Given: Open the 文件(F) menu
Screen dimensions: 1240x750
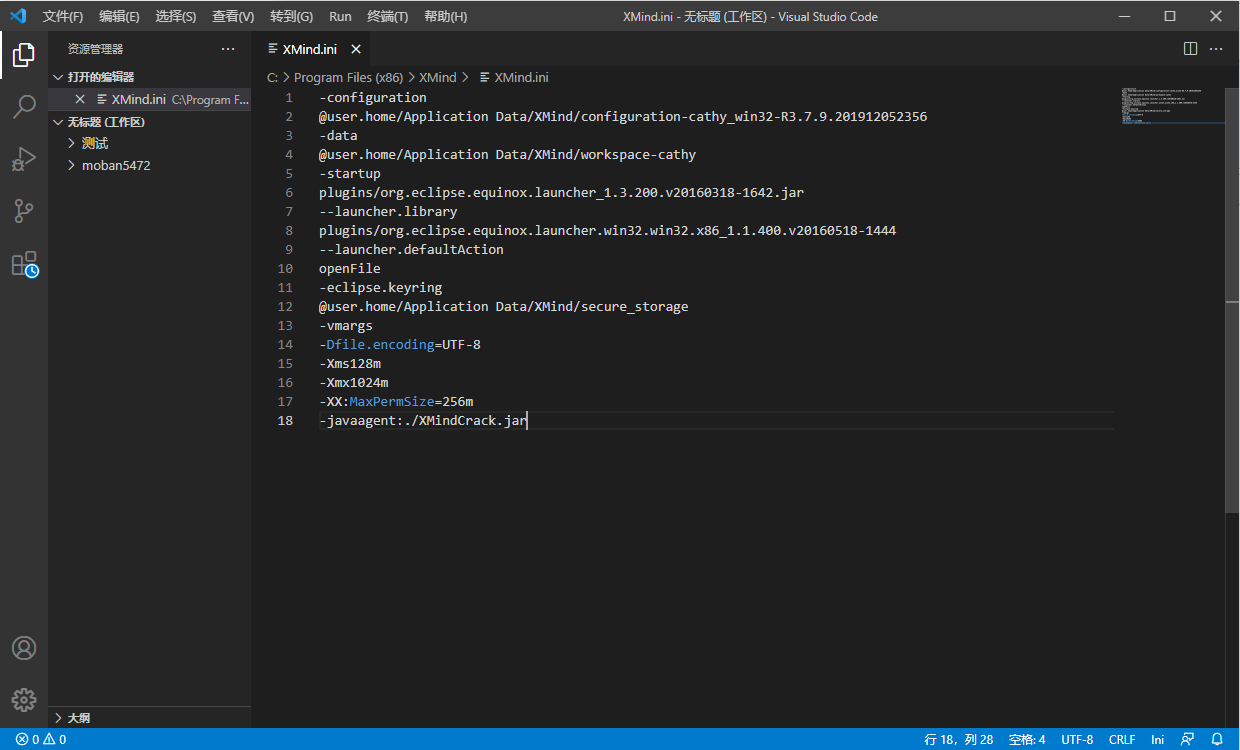Looking at the screenshot, I should [63, 16].
